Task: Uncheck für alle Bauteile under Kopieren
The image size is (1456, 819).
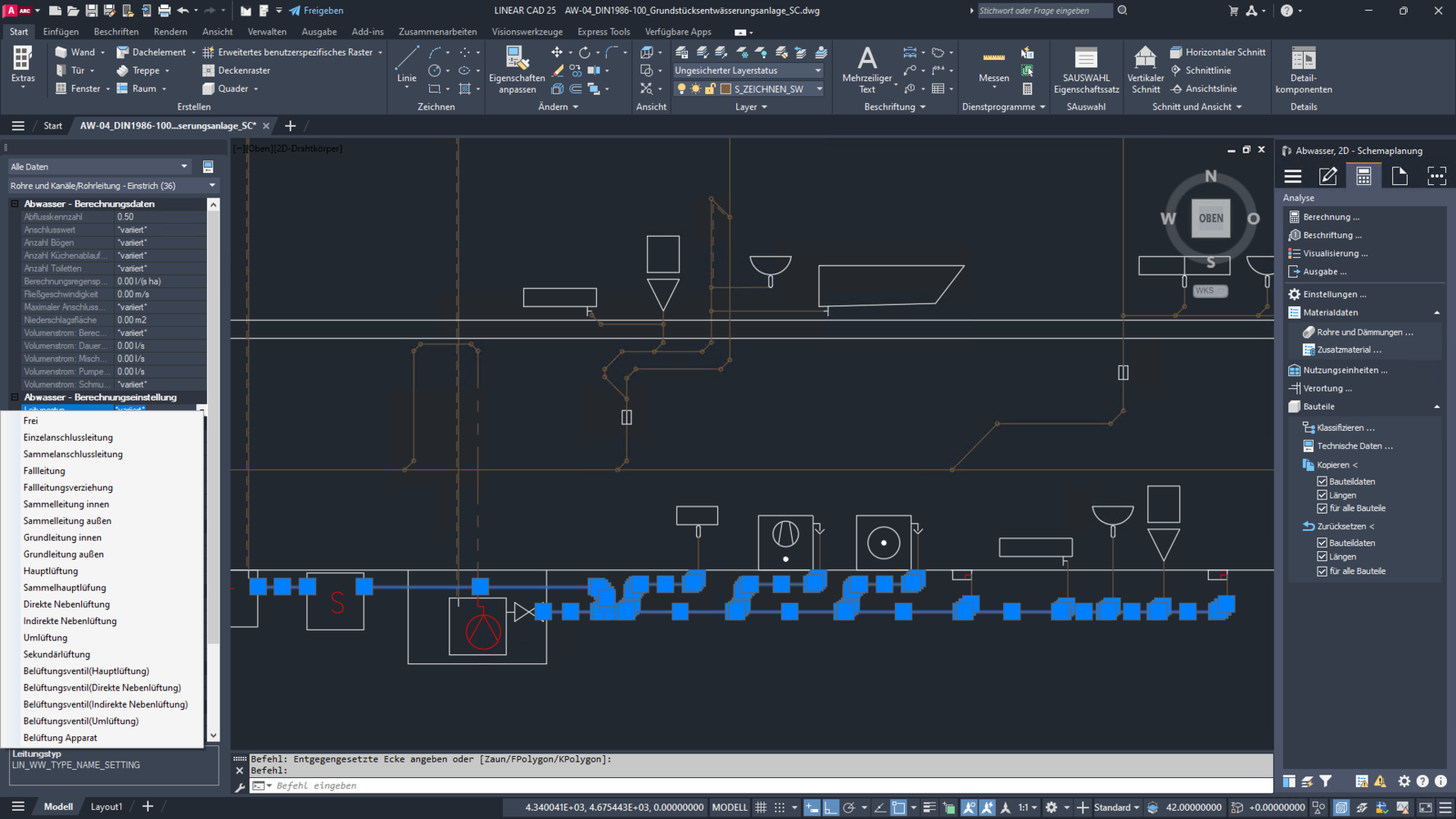Action: tap(1322, 508)
